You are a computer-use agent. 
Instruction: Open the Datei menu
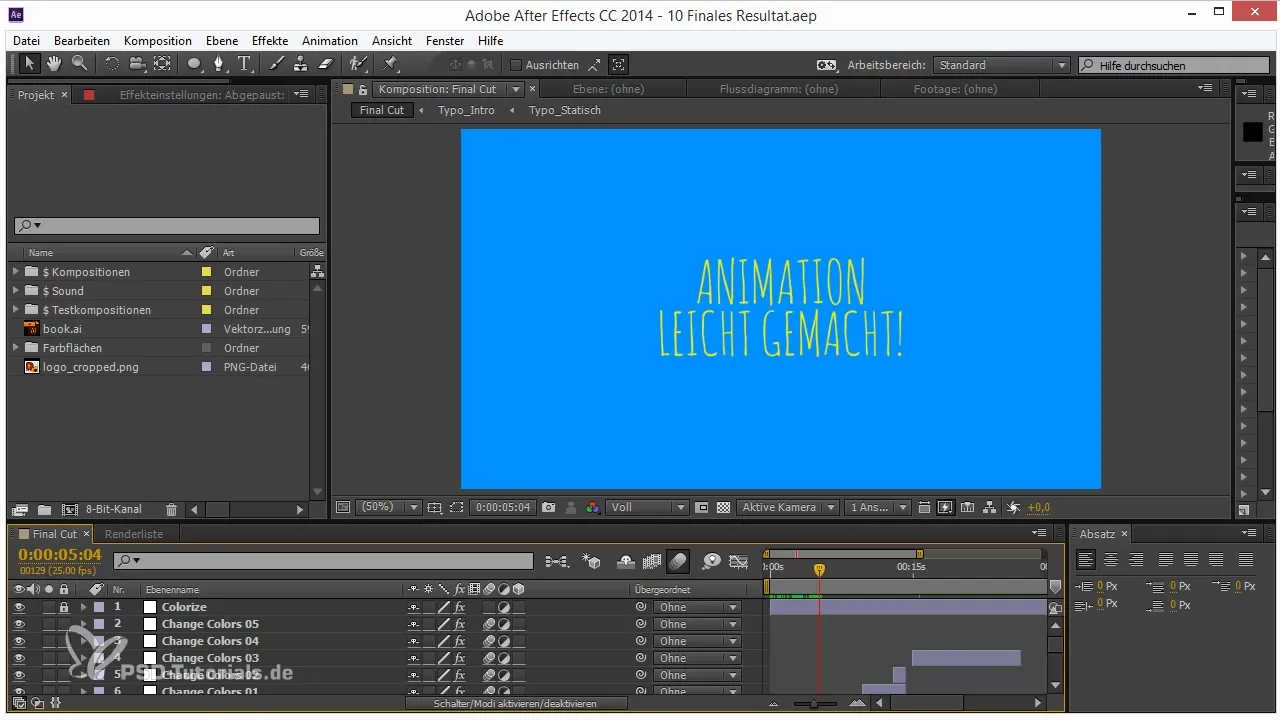(x=27, y=41)
